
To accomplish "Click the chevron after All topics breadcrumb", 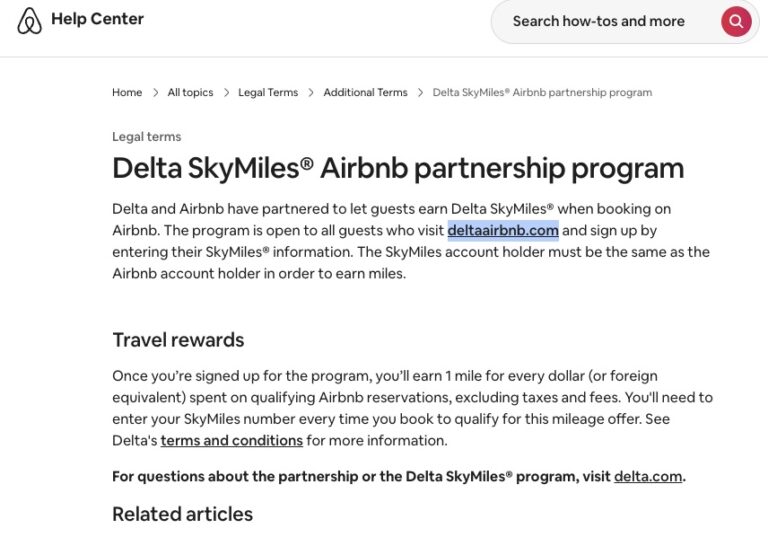I will pyautogui.click(x=226, y=93).
